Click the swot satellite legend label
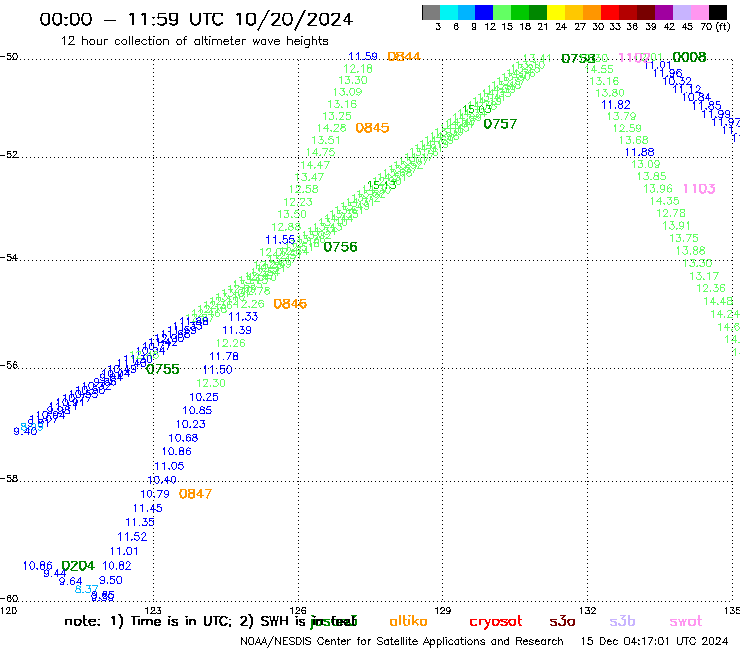 click(686, 621)
